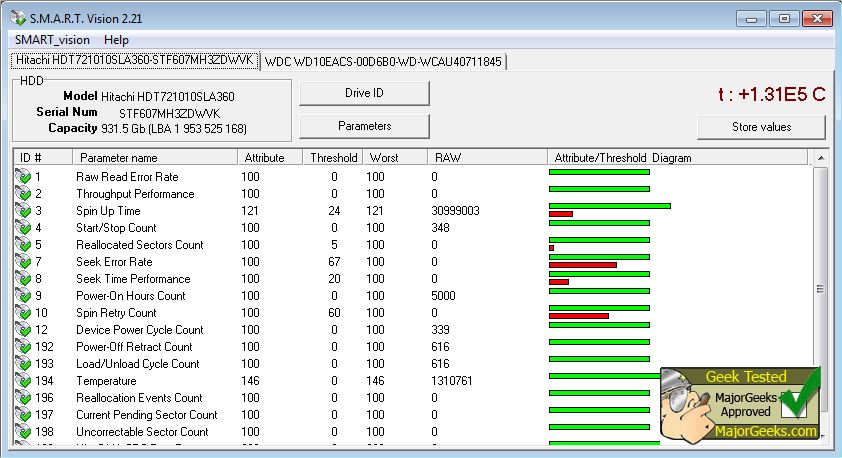Image resolution: width=842 pixels, height=458 pixels.
Task: Select Reallocated Sectors Count parameter name
Action: [x=140, y=245]
